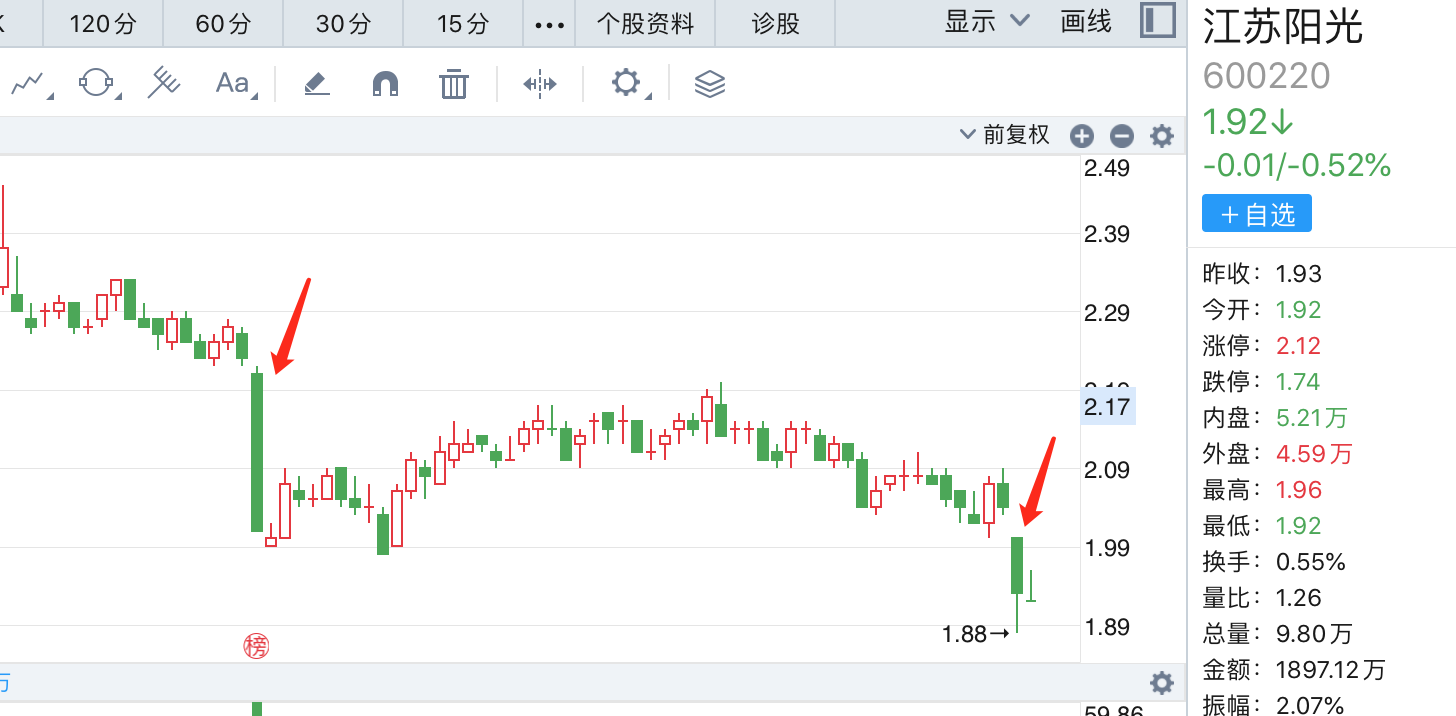Screen dimensions: 1456x716
Task: Toggle the 画线 drawing toolbar
Action: click(x=1086, y=22)
